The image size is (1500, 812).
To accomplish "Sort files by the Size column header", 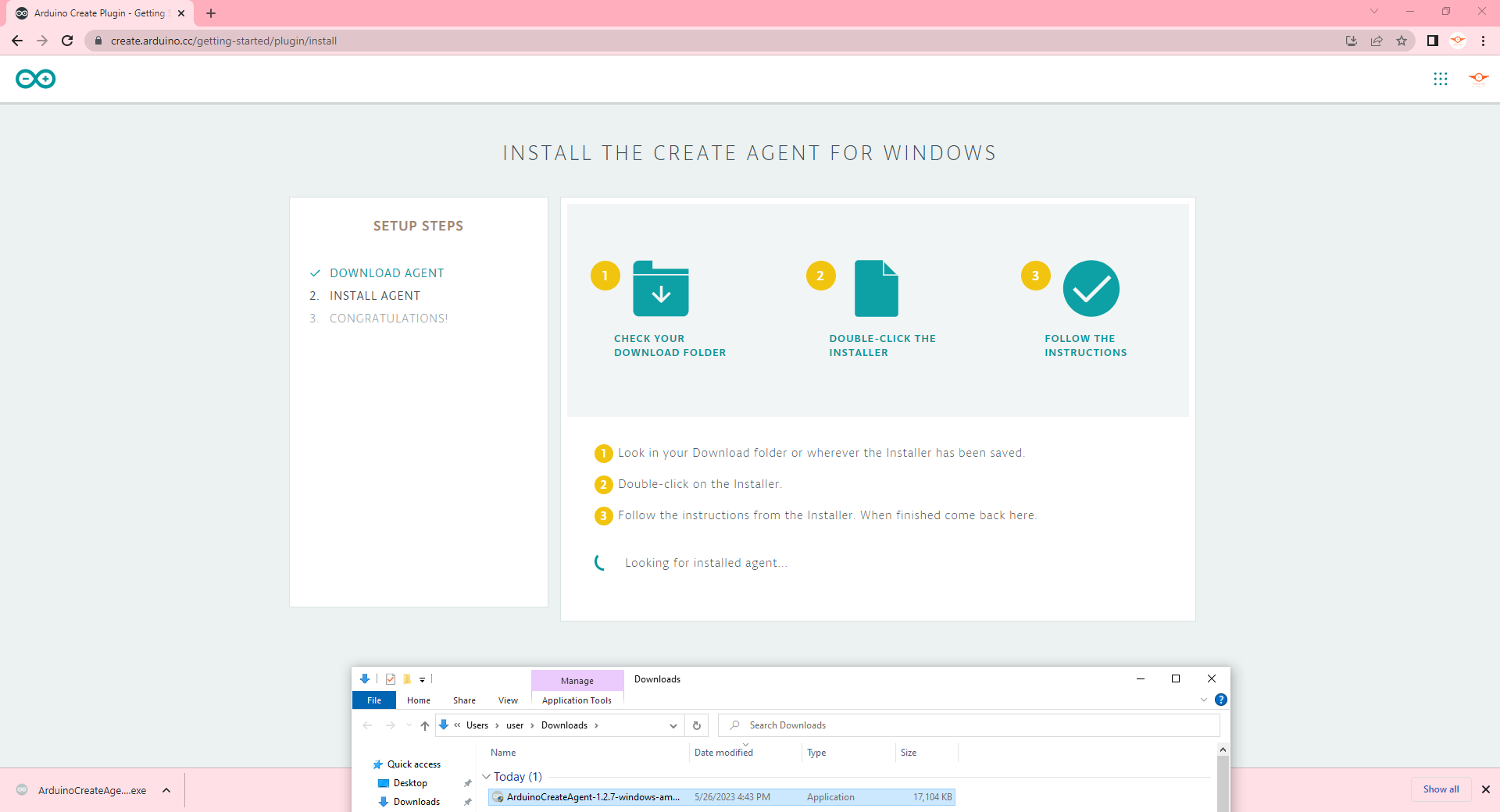I will tap(909, 753).
